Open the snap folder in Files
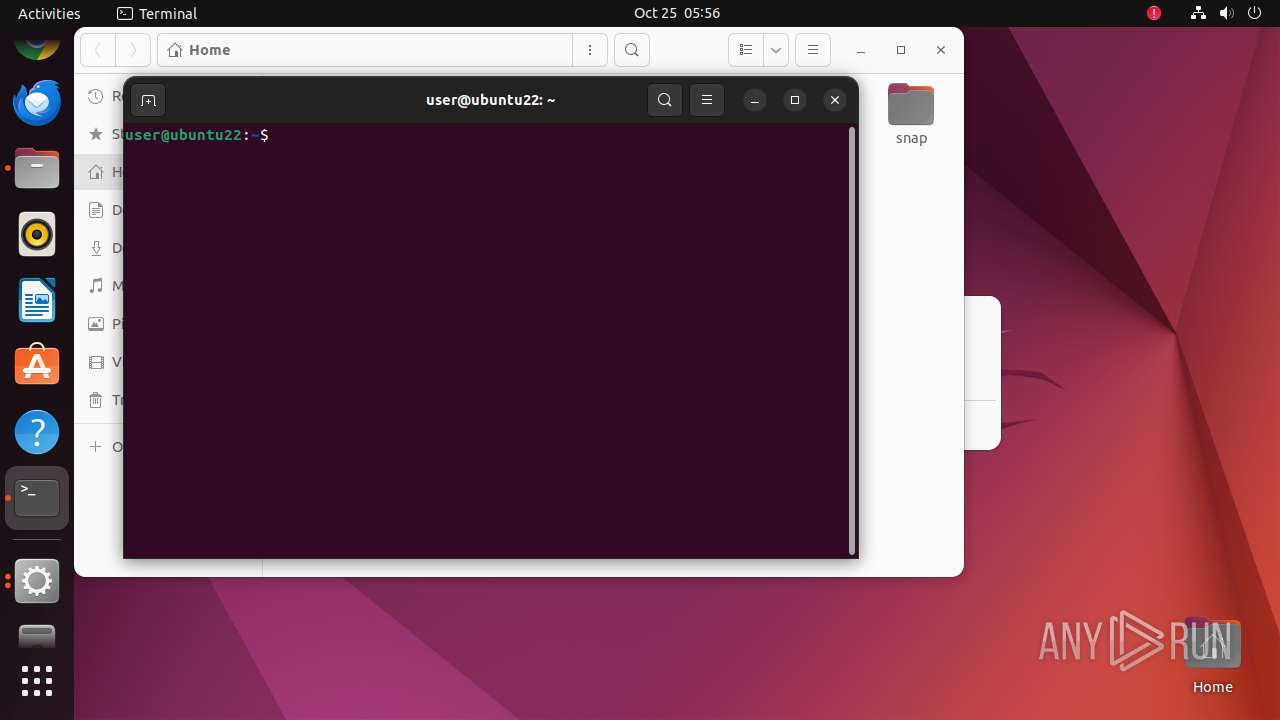Screen dimensions: 1280x720 (911, 114)
